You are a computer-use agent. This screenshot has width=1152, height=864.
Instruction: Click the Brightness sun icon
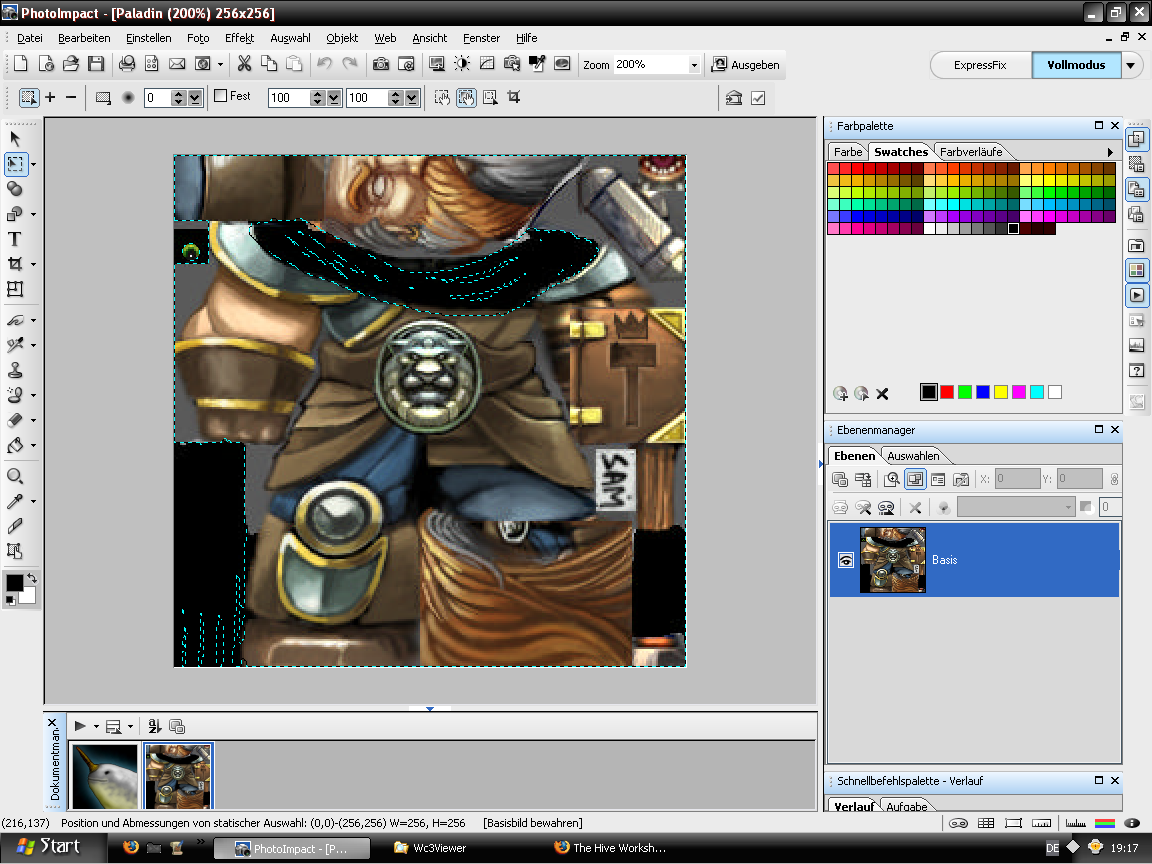(x=462, y=64)
